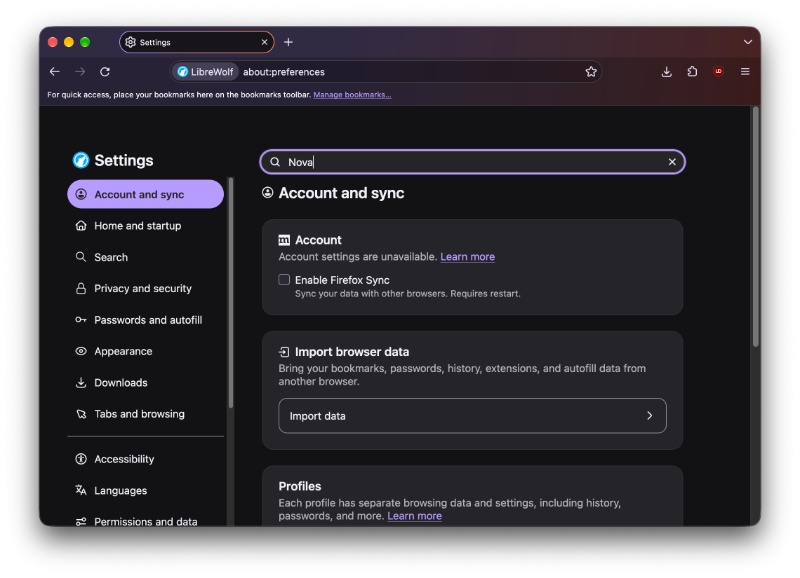Open the Search settings category
This screenshot has height=578, width=800.
pyautogui.click(x=145, y=257)
